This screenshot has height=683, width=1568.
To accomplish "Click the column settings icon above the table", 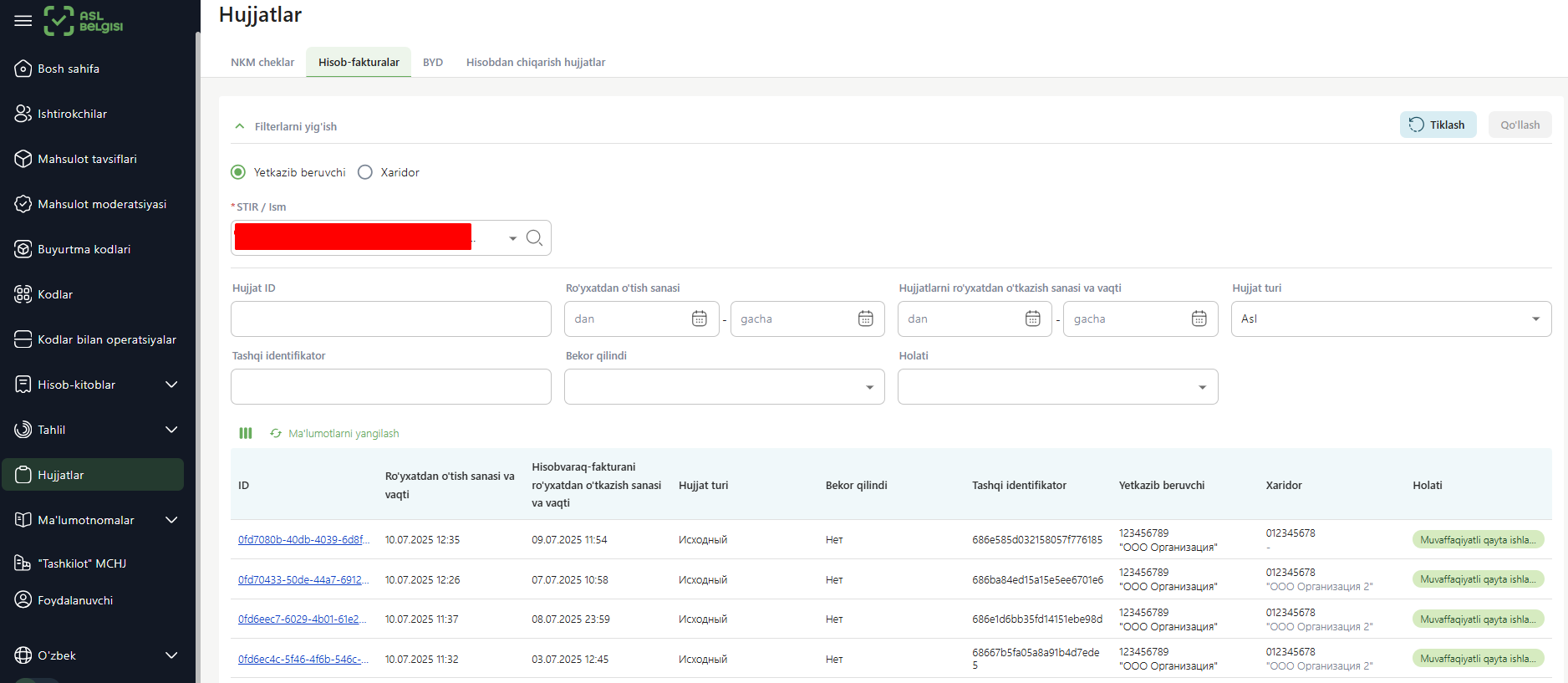I will tap(246, 433).
